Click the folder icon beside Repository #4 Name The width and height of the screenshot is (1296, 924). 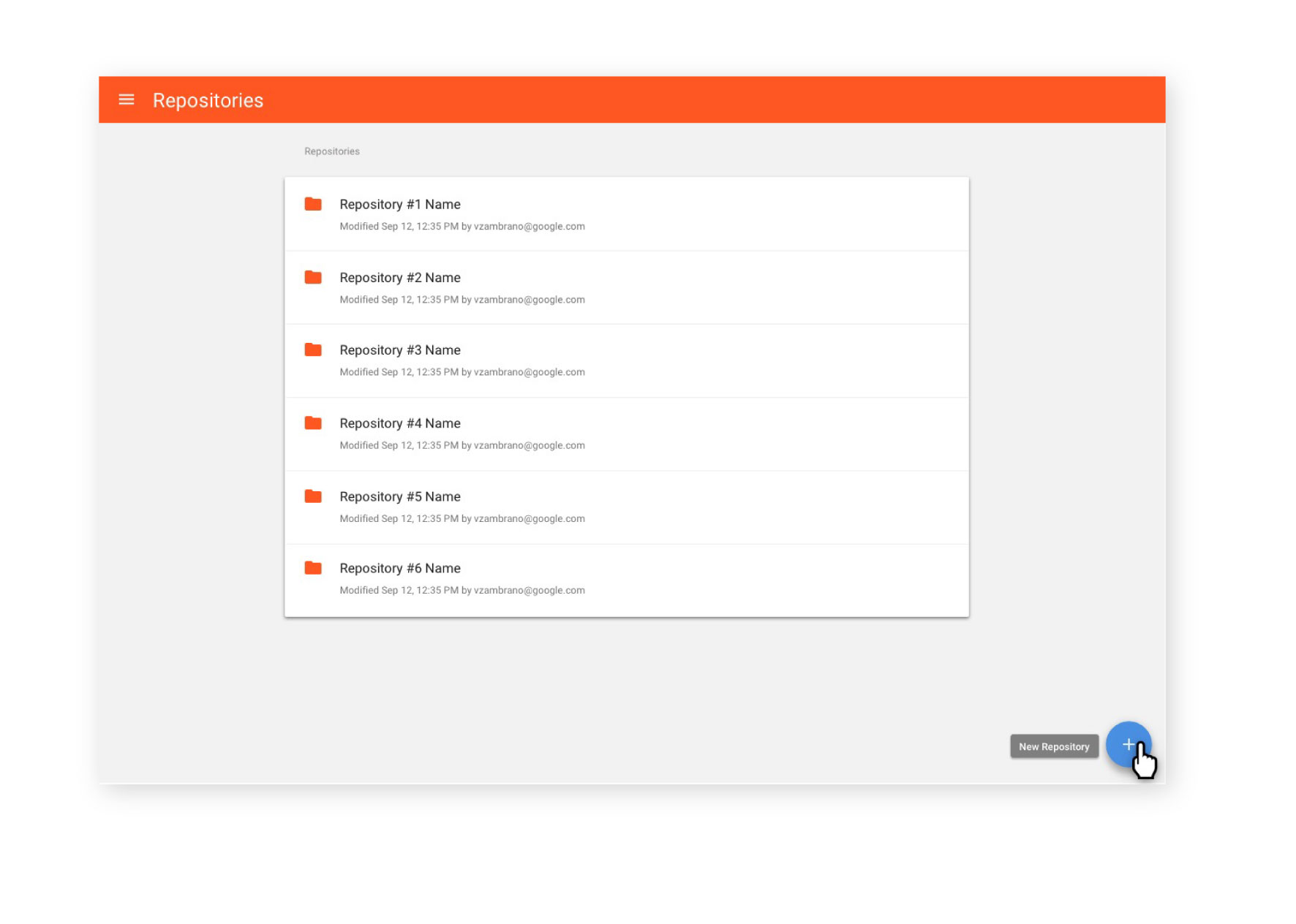pos(312,423)
